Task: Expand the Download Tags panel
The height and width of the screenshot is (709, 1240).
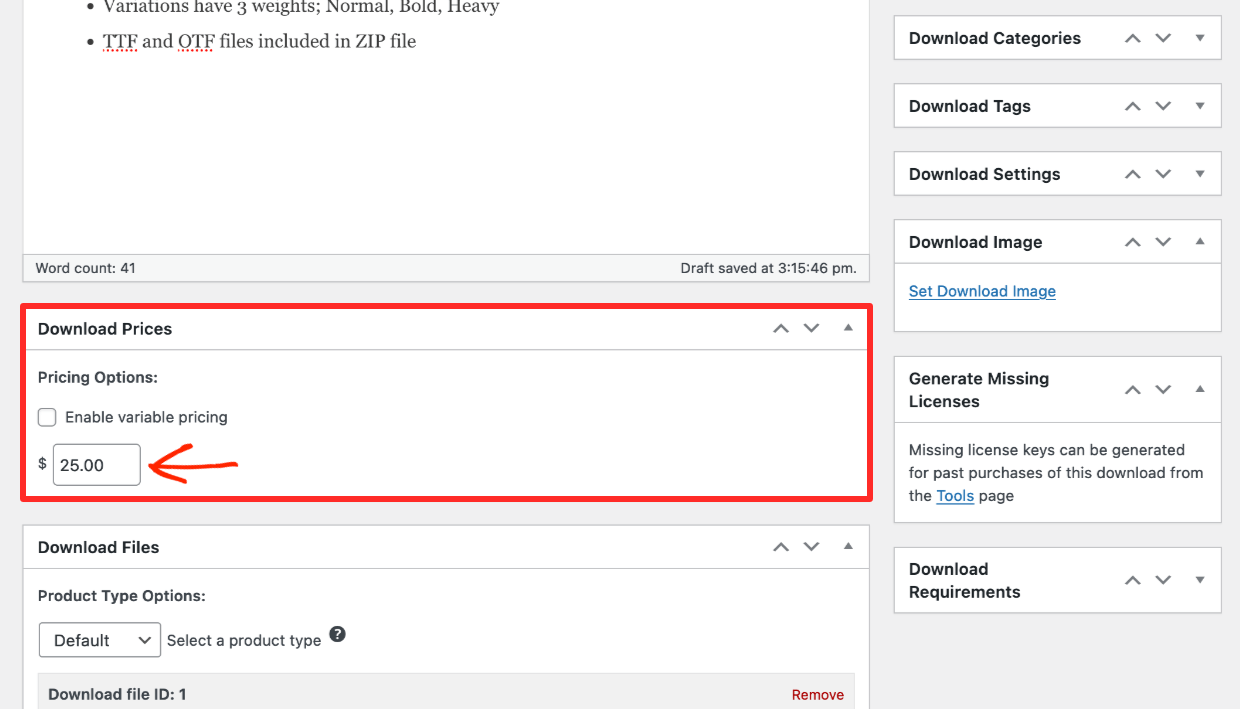Action: point(1200,106)
